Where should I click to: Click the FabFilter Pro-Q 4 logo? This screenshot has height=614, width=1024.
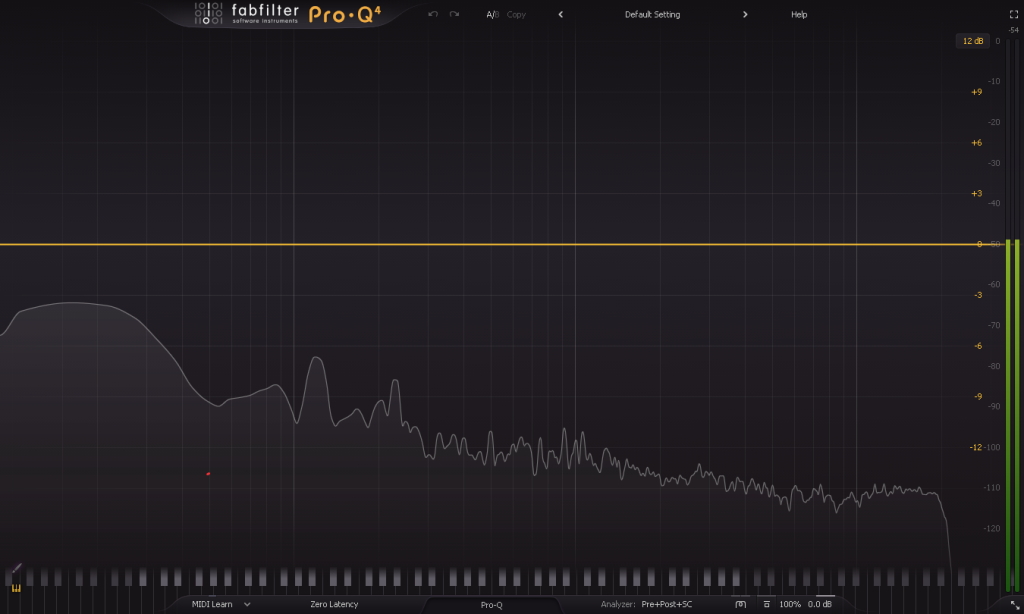[287, 14]
